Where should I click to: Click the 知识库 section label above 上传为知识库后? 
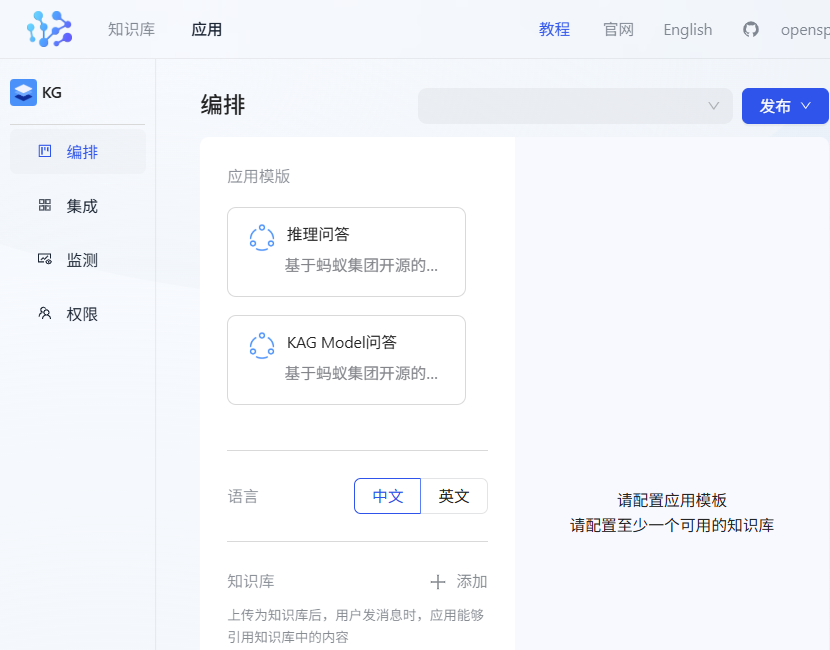coord(251,581)
